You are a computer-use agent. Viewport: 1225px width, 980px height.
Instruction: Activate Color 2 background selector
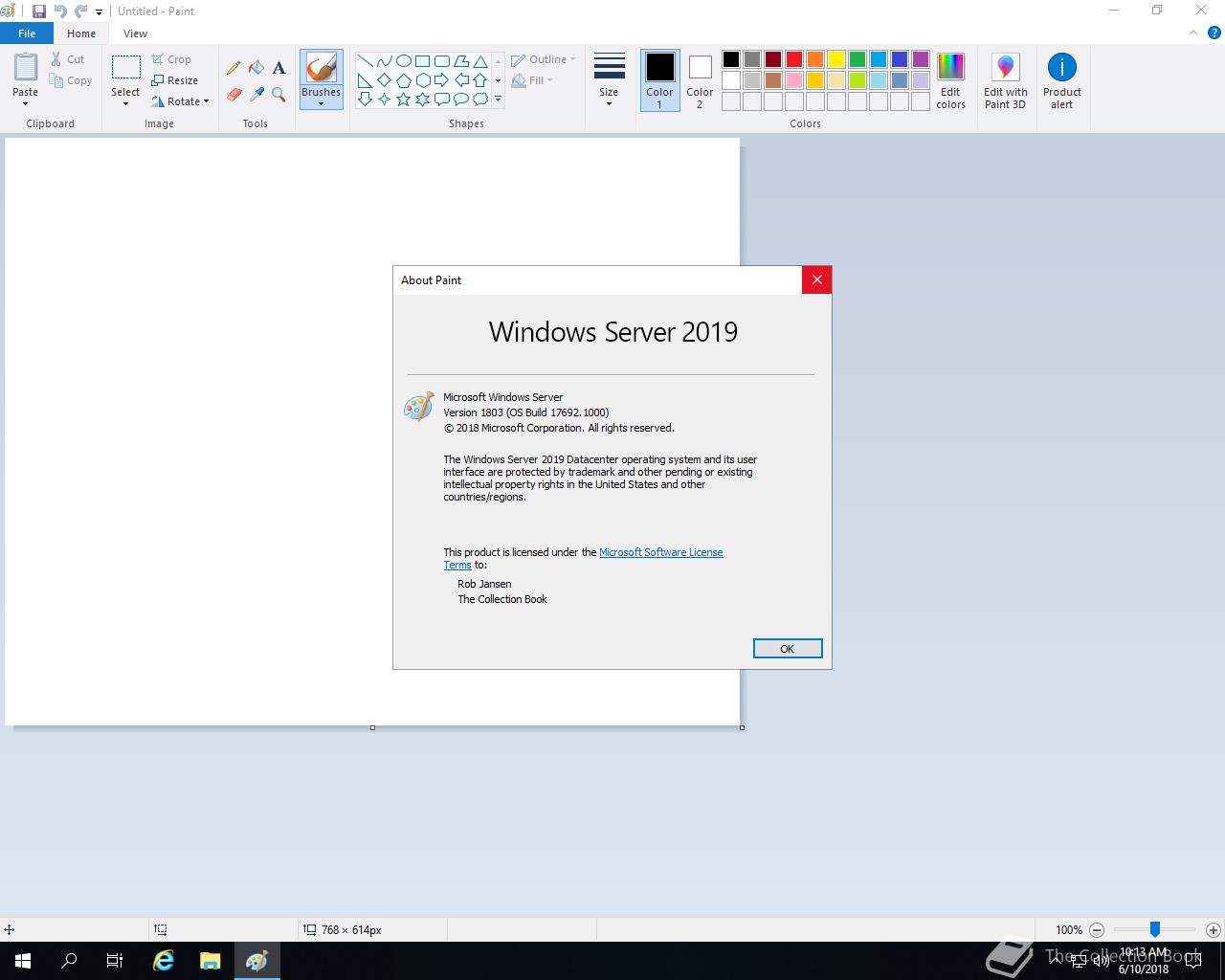[x=700, y=80]
